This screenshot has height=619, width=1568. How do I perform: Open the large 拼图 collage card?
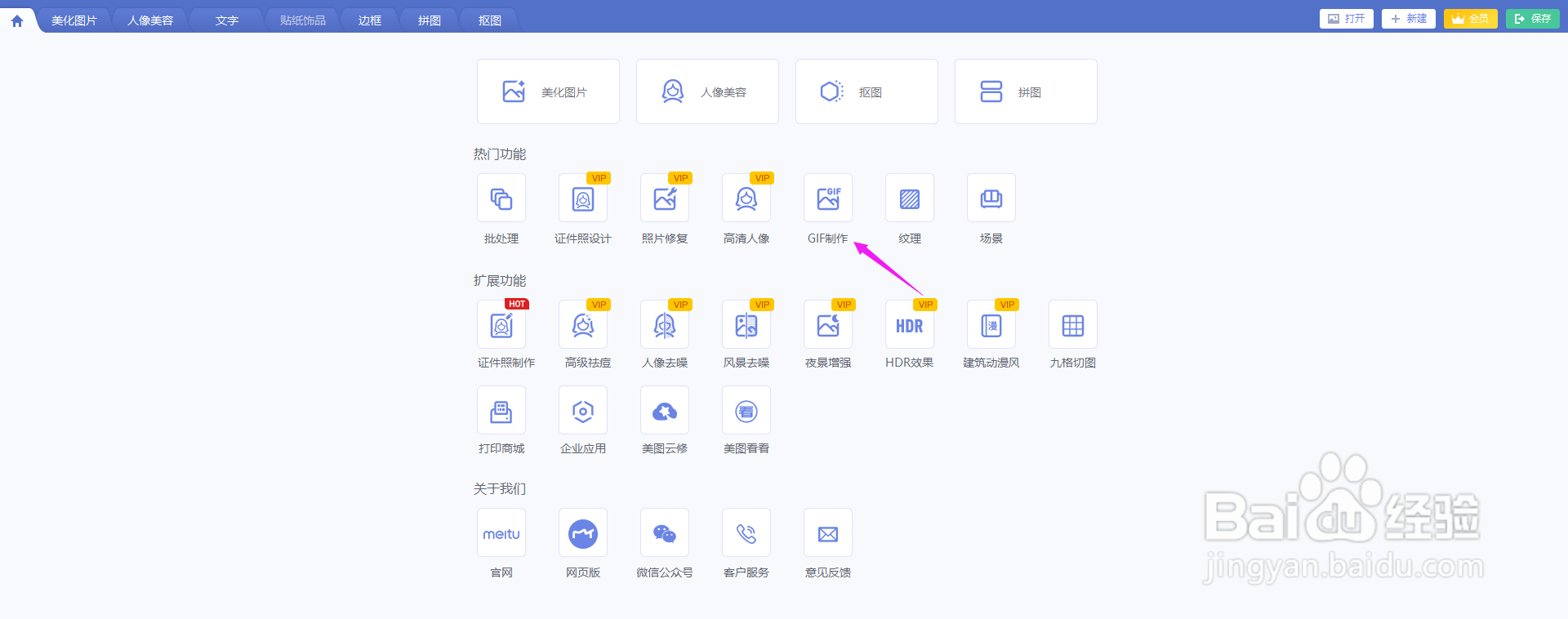(x=1026, y=91)
